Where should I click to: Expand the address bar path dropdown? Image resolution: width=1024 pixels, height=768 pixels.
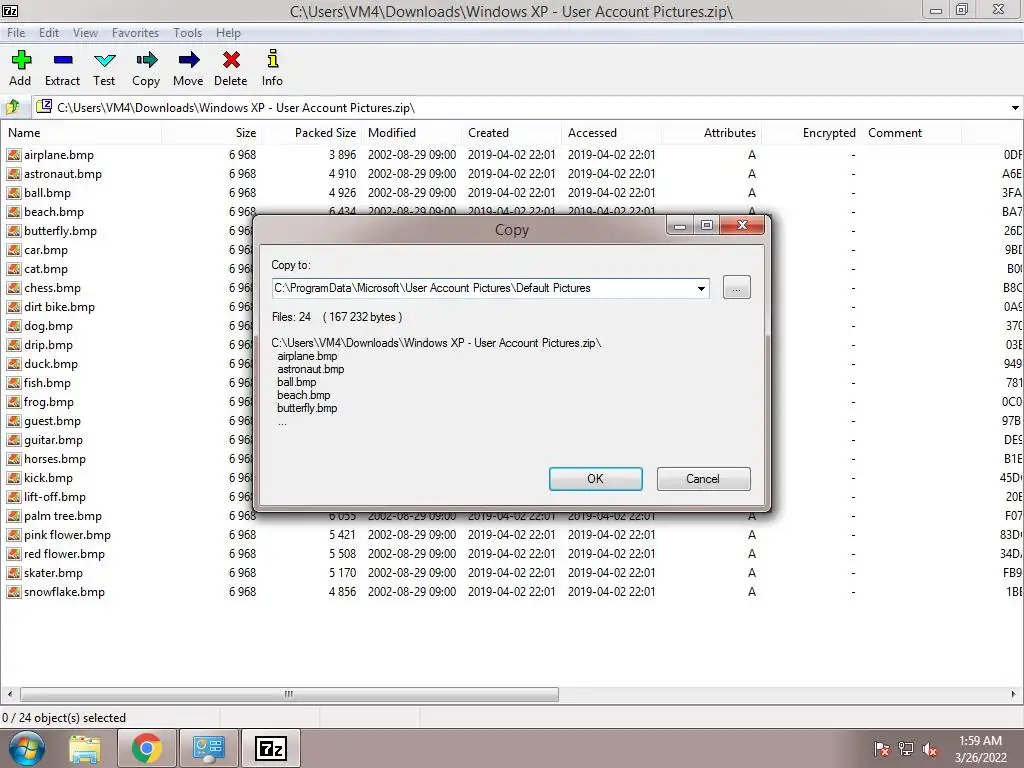point(1015,108)
